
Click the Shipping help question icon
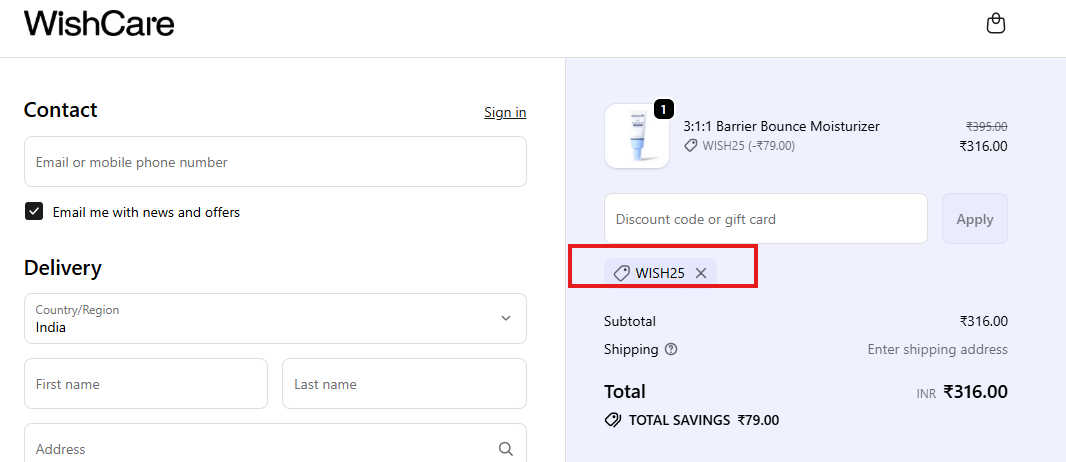(671, 349)
